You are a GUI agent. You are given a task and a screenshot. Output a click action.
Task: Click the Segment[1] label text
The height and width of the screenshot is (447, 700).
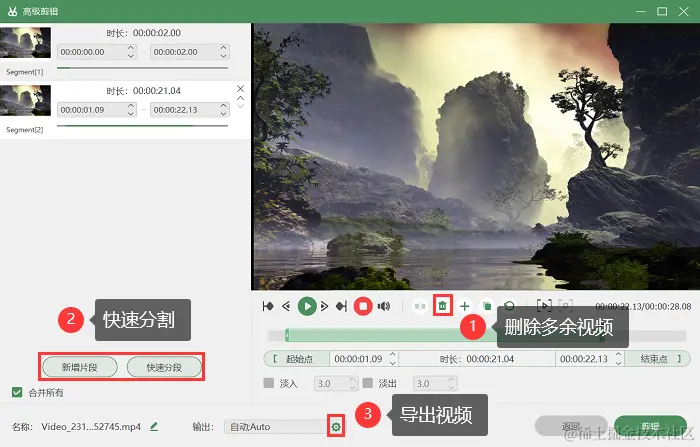pos(25,72)
